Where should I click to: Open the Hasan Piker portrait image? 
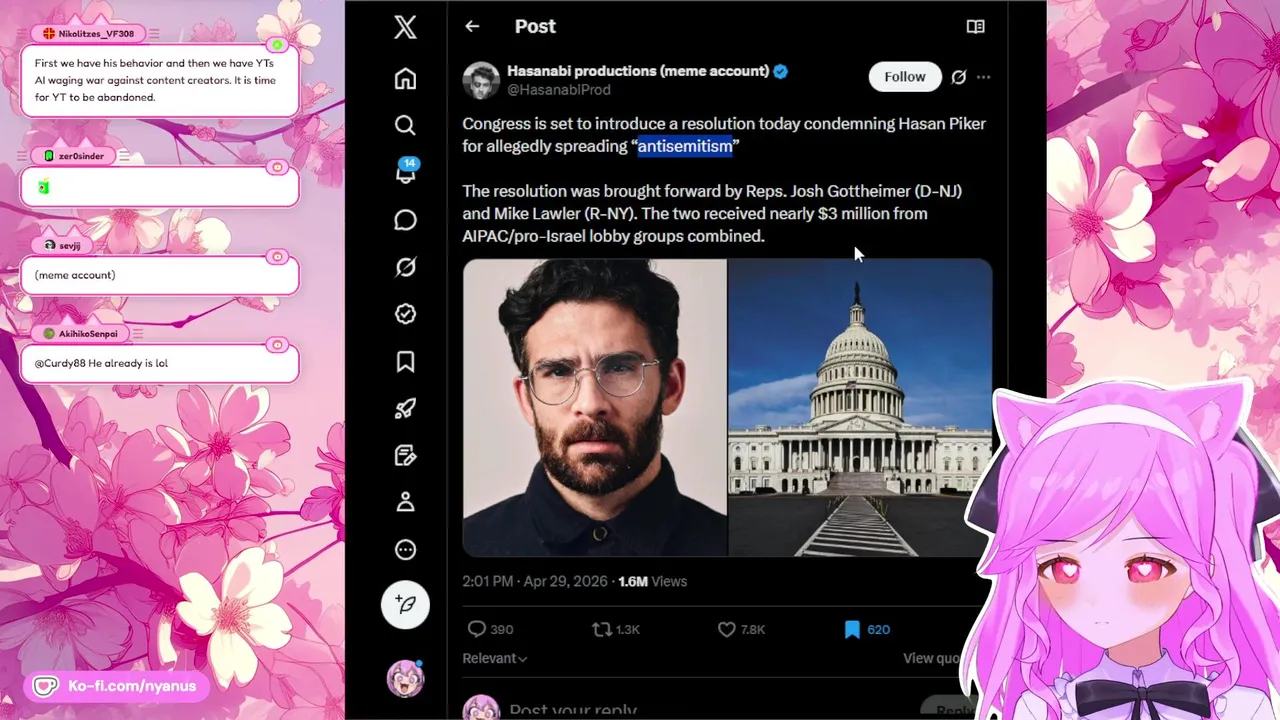594,407
